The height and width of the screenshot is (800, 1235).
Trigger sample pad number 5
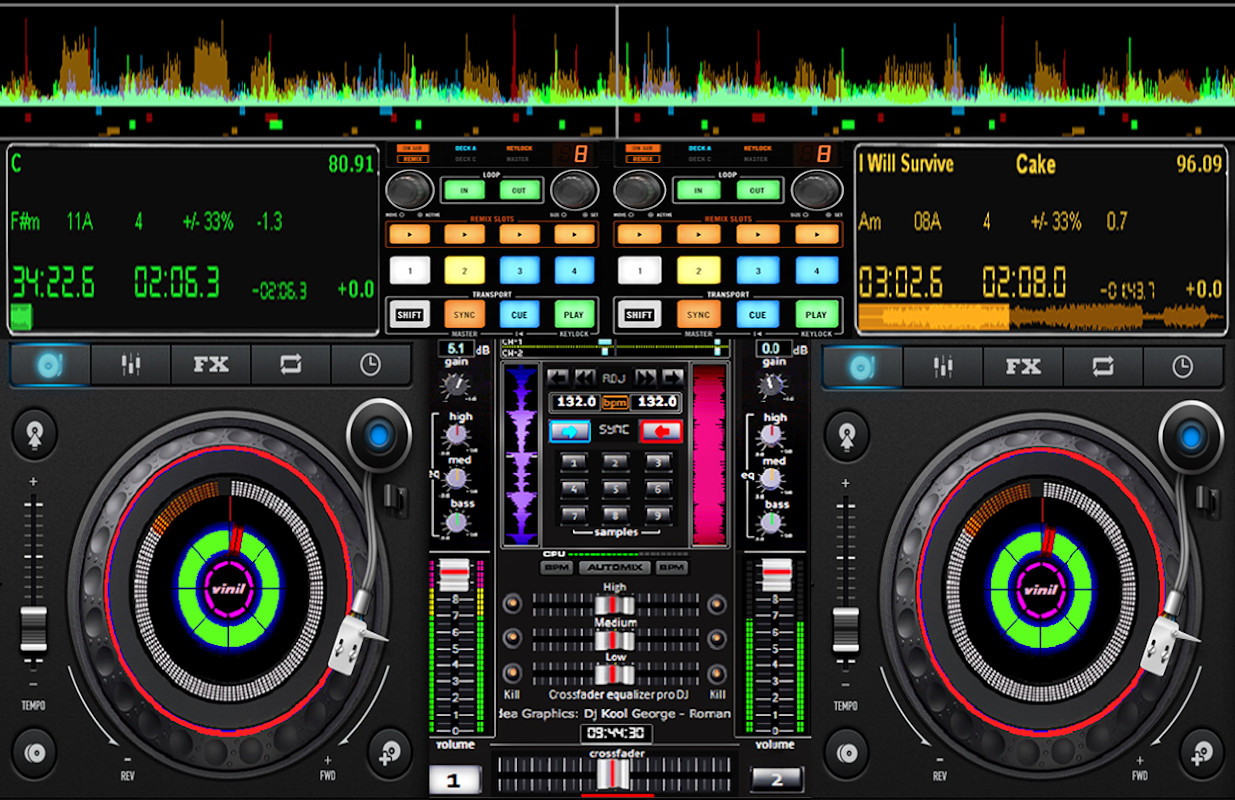[614, 489]
